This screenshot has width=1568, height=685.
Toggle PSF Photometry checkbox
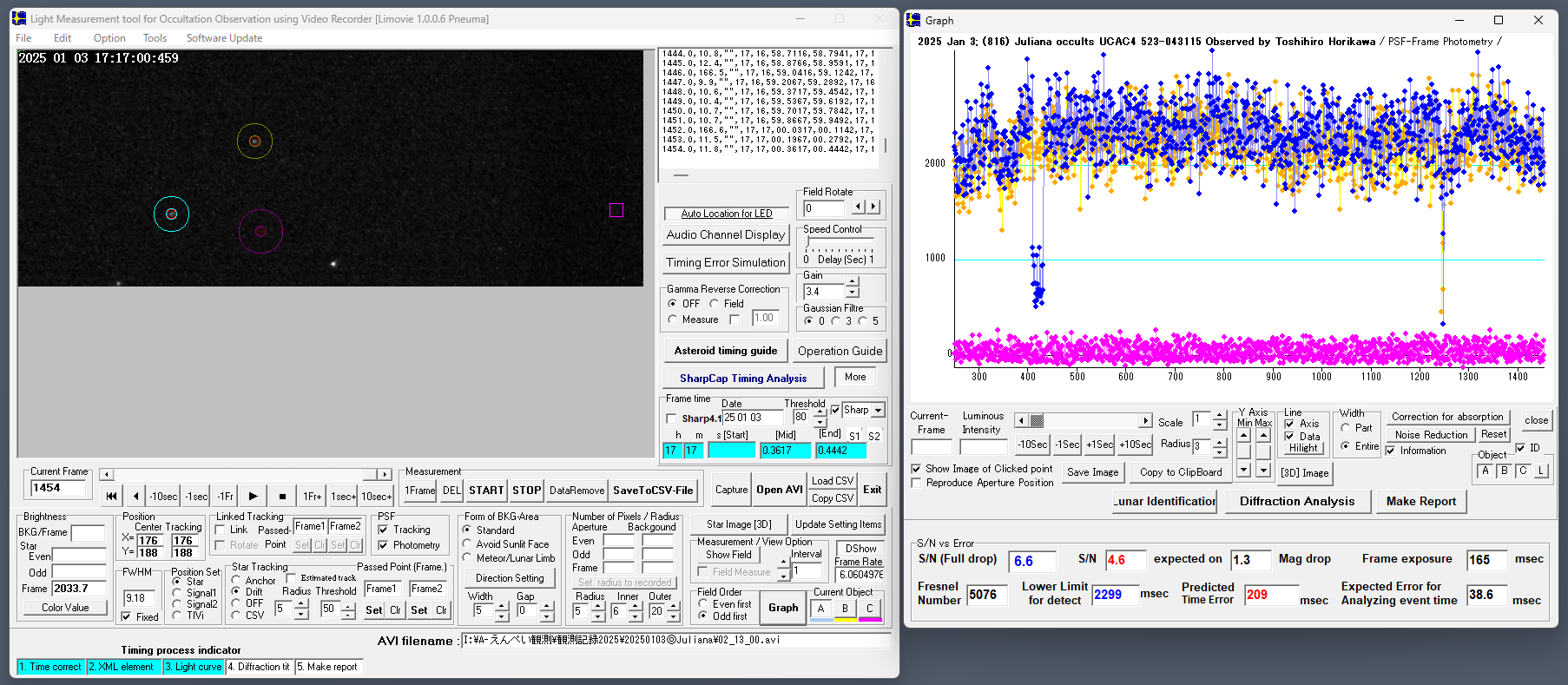(383, 545)
